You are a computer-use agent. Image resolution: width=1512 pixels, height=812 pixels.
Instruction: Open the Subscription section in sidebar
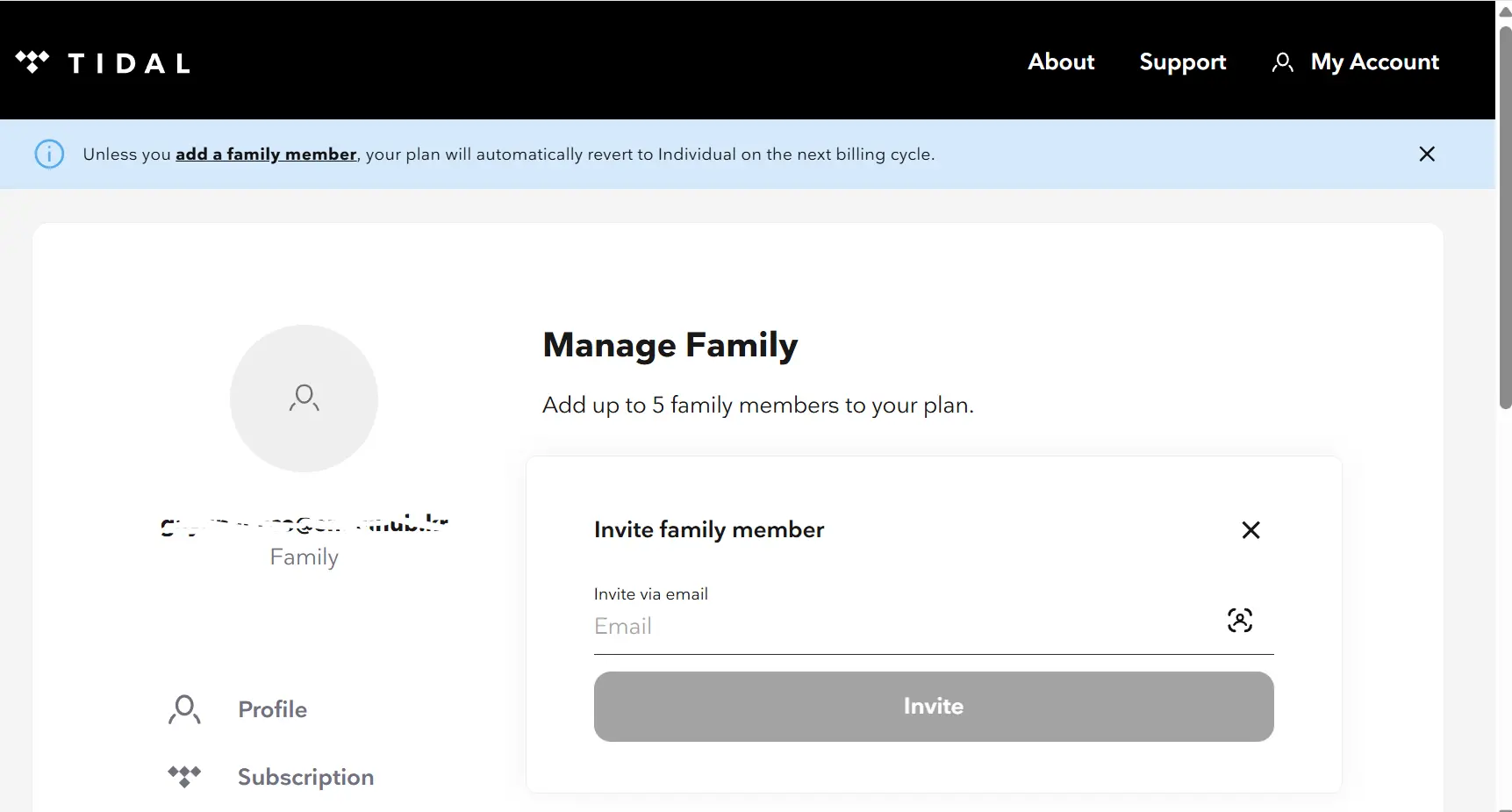click(x=305, y=777)
